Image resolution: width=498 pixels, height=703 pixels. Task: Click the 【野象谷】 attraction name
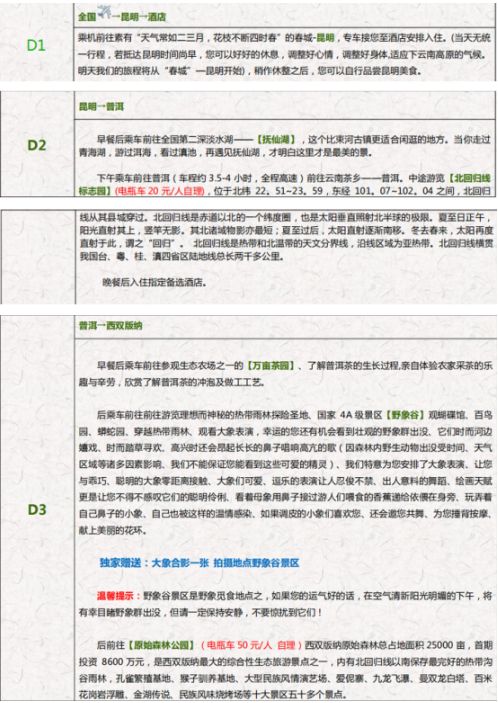[x=405, y=415]
